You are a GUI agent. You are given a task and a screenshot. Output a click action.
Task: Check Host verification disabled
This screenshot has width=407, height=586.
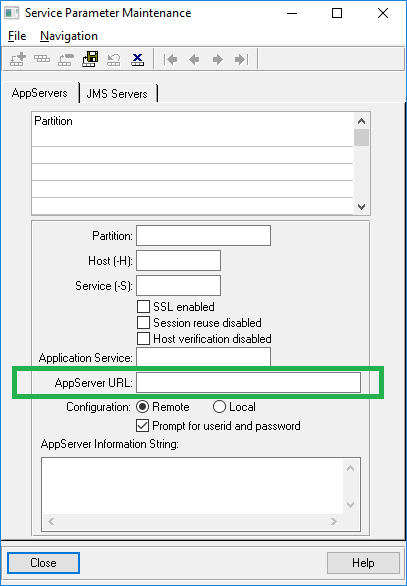[143, 339]
